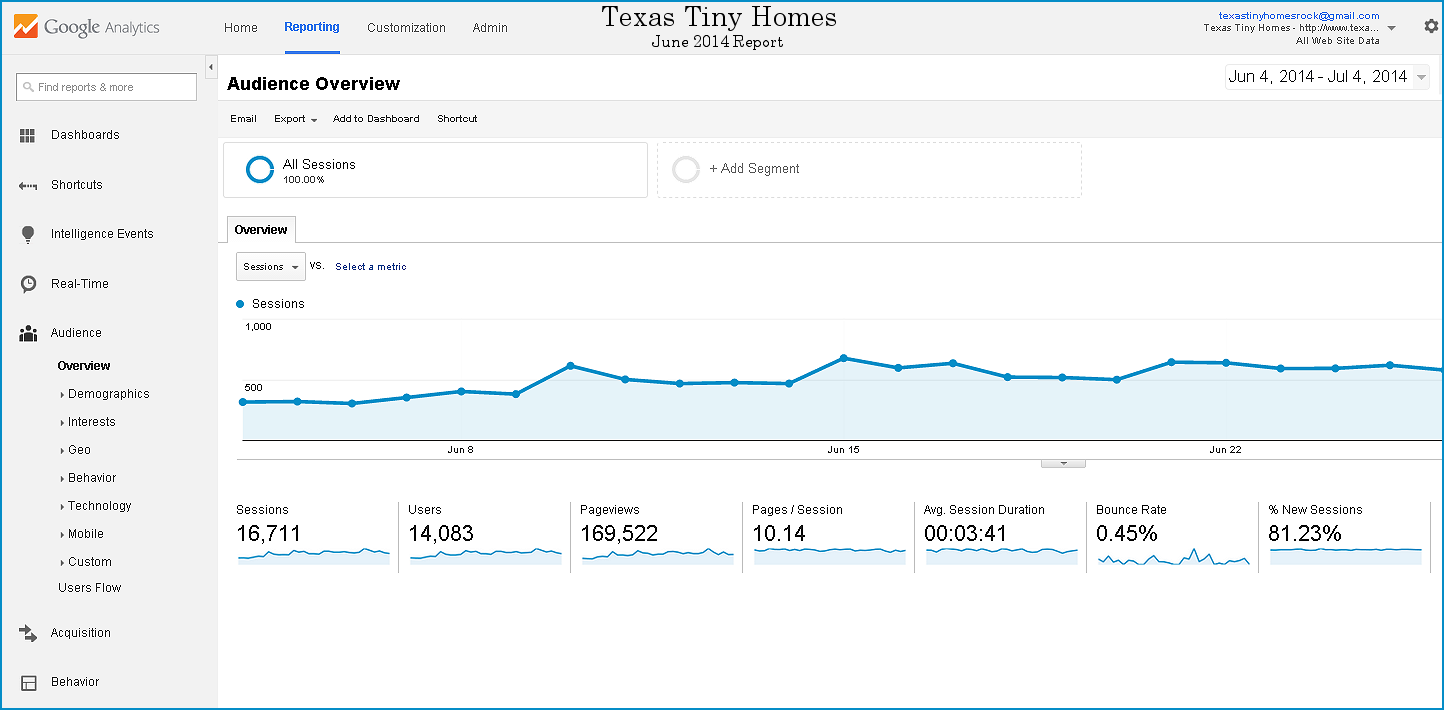The image size is (1444, 710).
Task: Click the chart data point above Jun 15
Action: point(844,358)
